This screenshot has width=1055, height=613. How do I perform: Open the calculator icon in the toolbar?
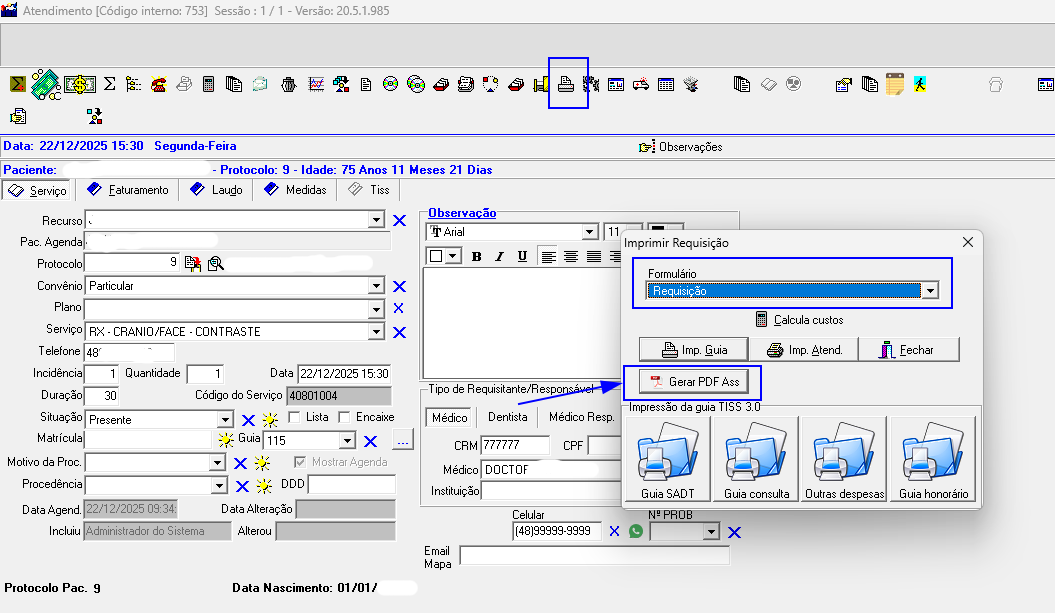[209, 85]
